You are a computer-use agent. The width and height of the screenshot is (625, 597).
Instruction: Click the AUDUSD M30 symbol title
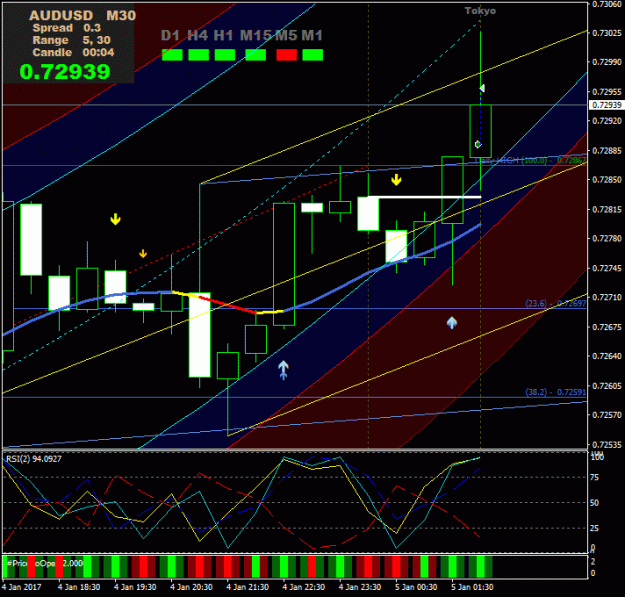coord(83,16)
